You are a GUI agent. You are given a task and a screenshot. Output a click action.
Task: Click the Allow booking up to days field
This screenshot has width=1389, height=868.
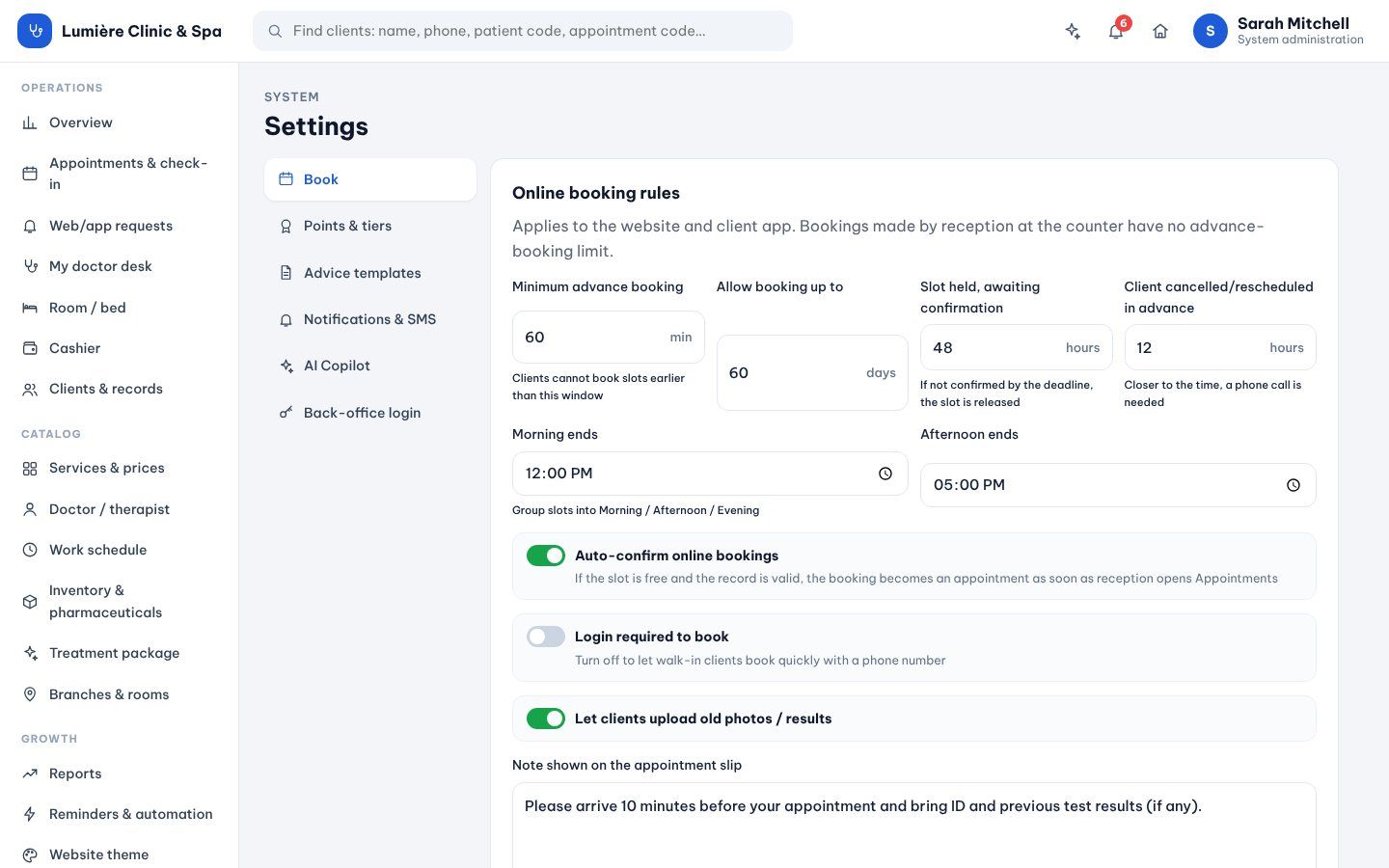click(x=812, y=372)
